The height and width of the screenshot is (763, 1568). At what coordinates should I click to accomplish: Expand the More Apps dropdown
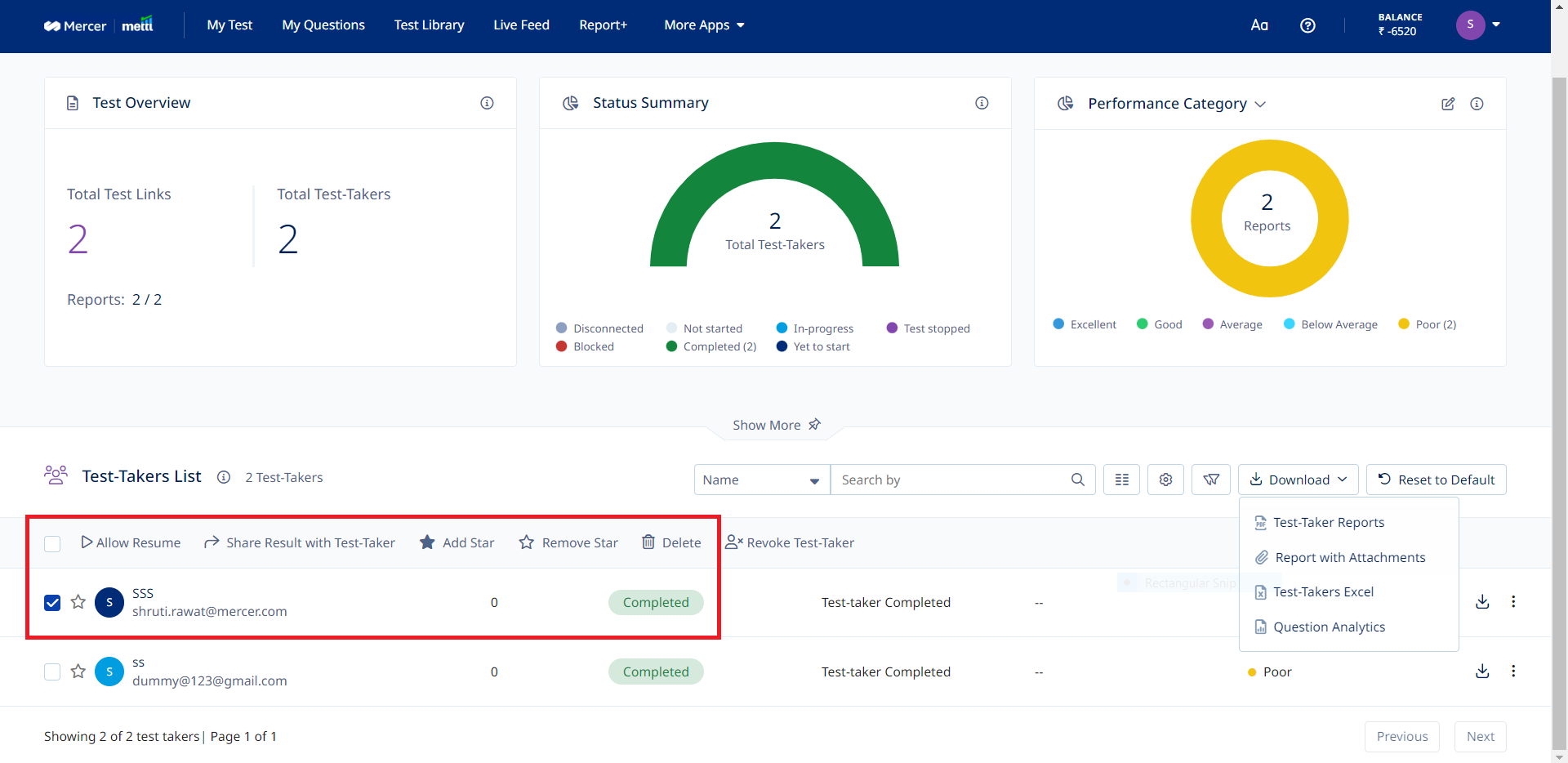(x=704, y=25)
